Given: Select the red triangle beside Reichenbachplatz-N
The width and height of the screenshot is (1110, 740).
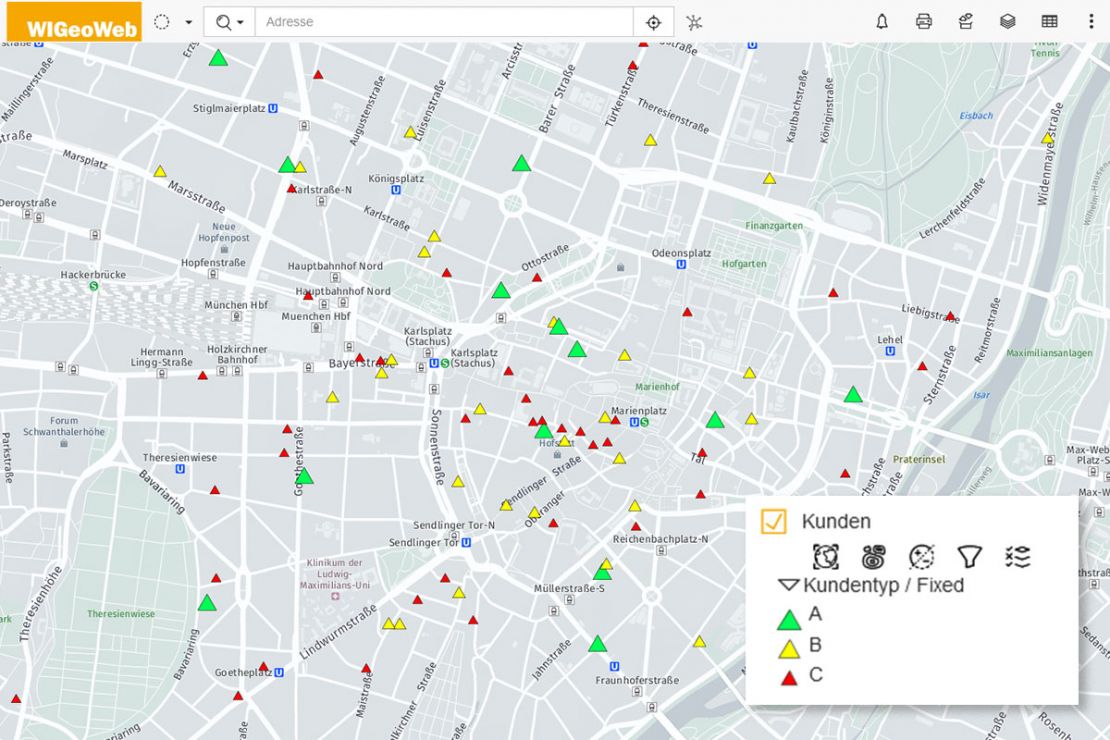Looking at the screenshot, I should (636, 526).
